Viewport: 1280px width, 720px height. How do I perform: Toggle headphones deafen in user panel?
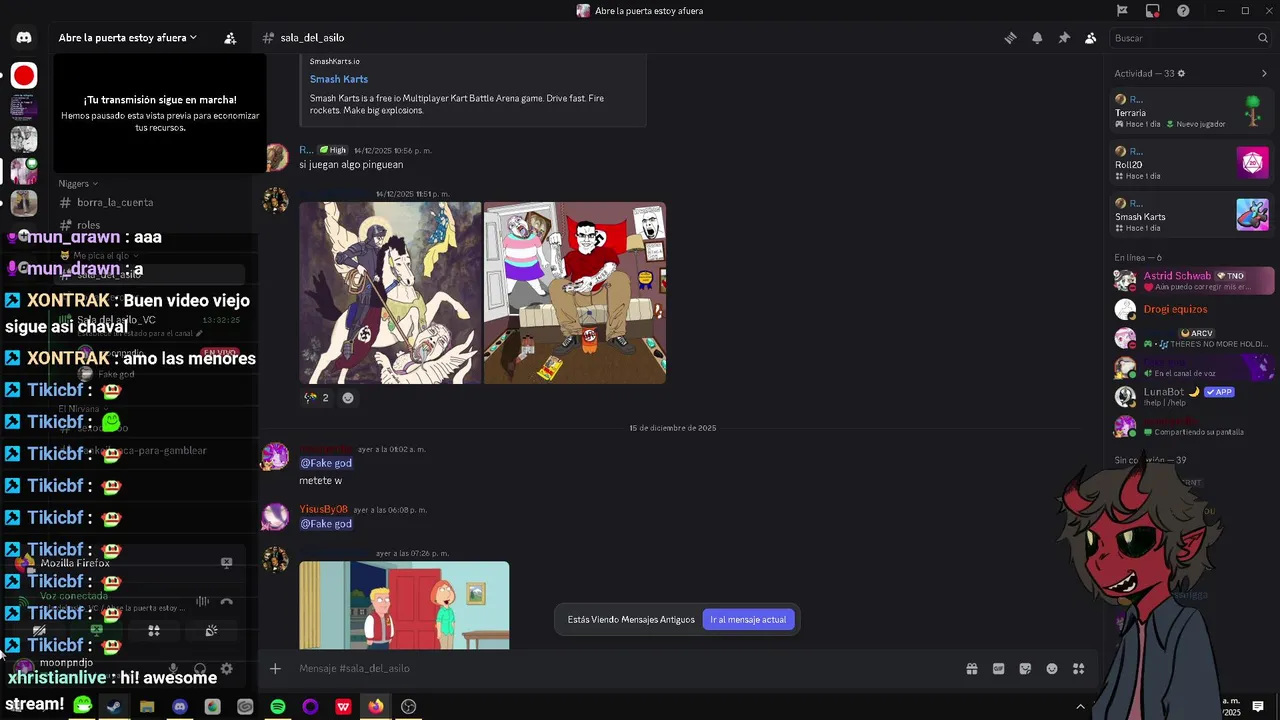point(200,669)
